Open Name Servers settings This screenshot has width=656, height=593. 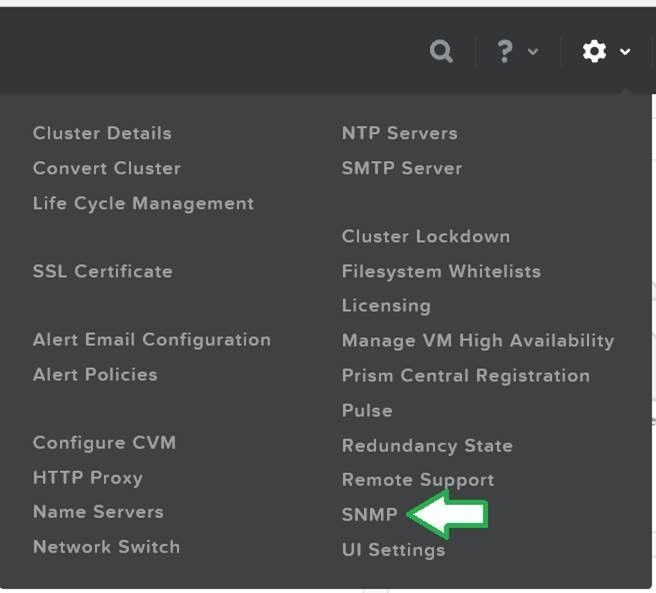tap(98, 512)
